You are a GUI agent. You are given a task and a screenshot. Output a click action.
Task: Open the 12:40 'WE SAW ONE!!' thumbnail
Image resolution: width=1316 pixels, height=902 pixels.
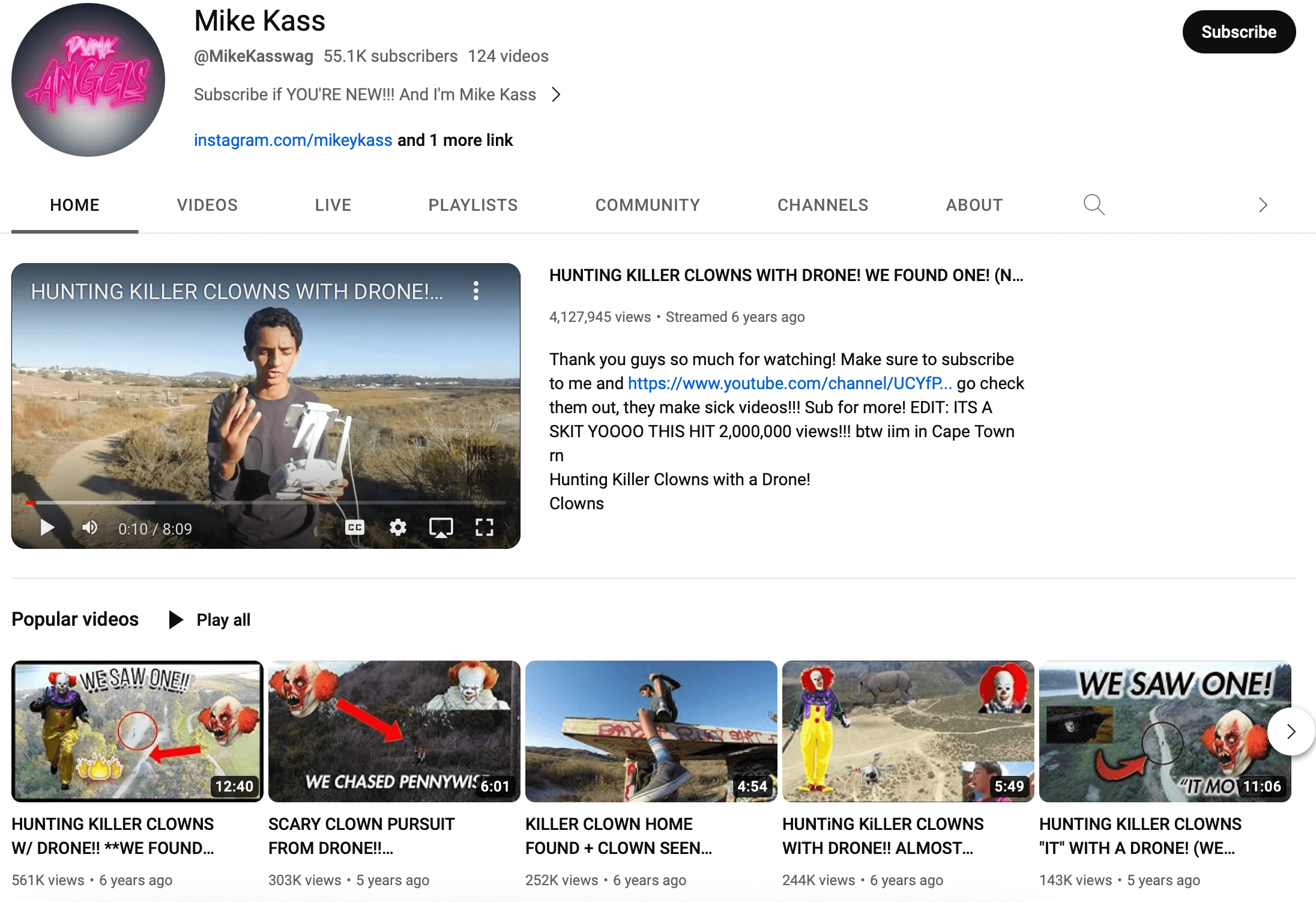[x=137, y=731]
